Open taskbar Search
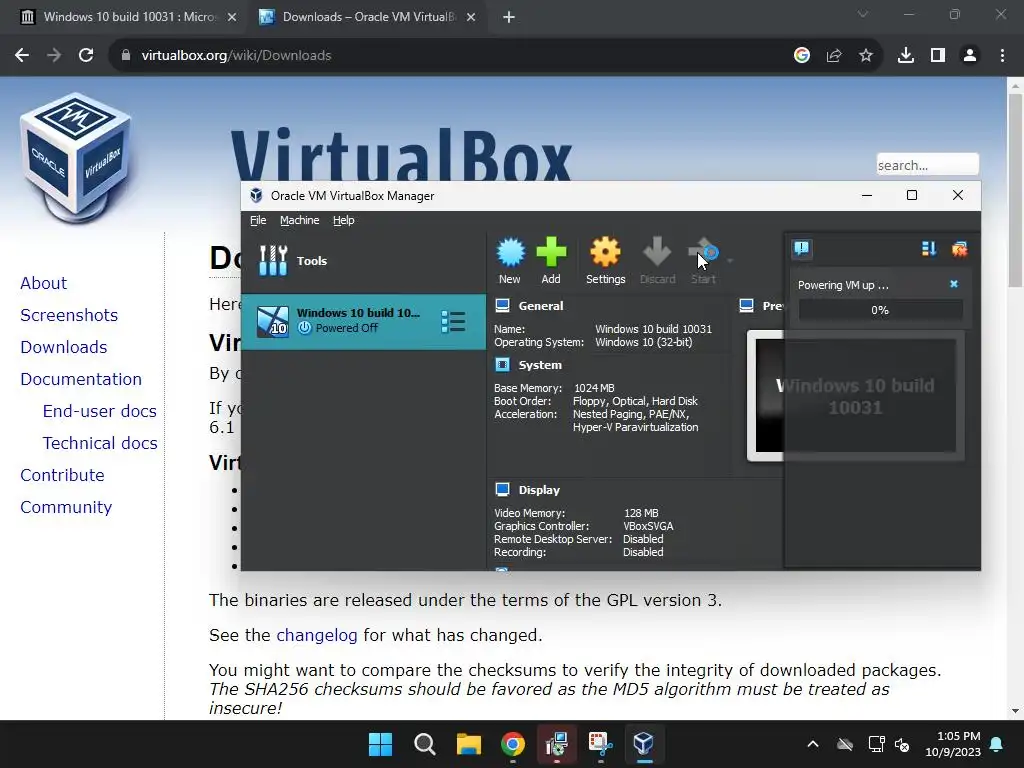 [x=424, y=744]
